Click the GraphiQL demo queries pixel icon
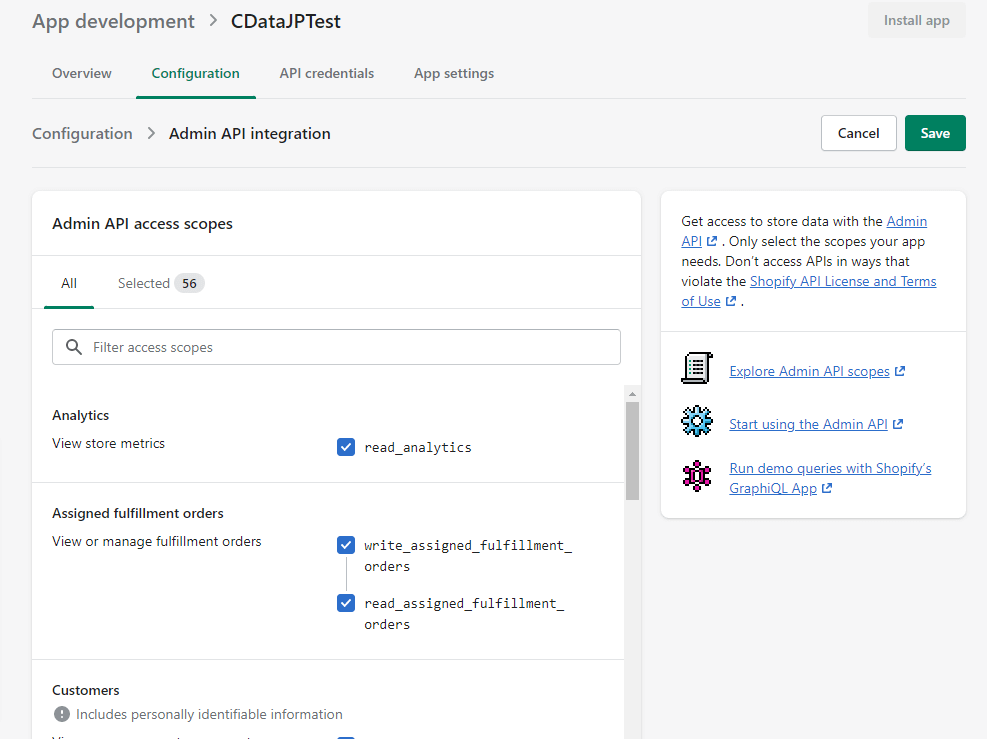 pyautogui.click(x=697, y=475)
